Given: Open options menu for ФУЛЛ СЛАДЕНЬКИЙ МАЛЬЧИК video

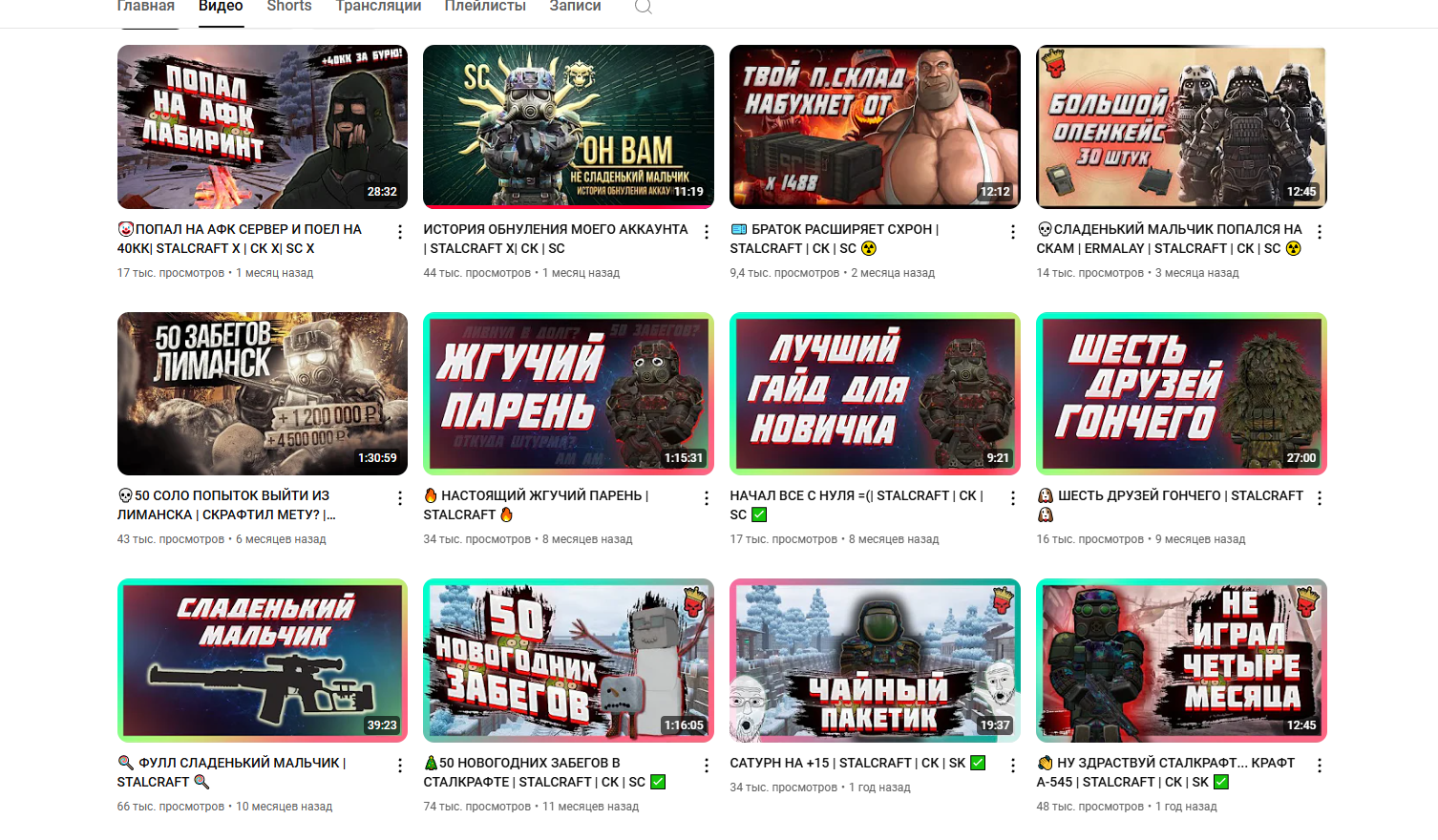Looking at the screenshot, I should pos(400,766).
